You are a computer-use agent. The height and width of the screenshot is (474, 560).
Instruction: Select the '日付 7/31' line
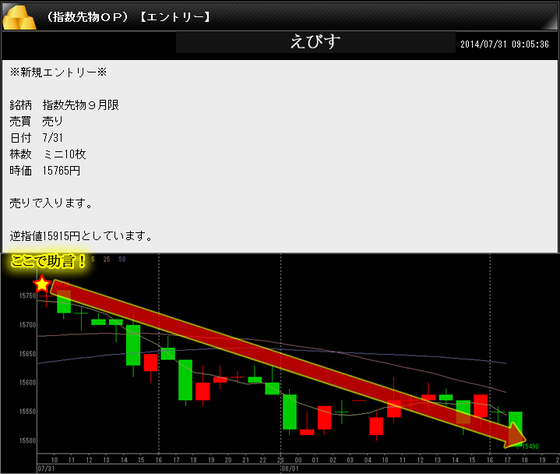pos(36,138)
